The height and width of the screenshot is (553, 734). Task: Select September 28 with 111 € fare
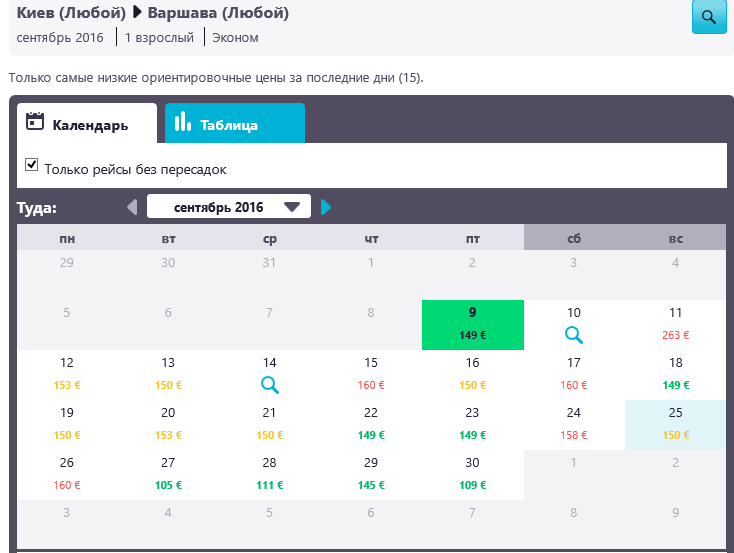pyautogui.click(x=269, y=474)
